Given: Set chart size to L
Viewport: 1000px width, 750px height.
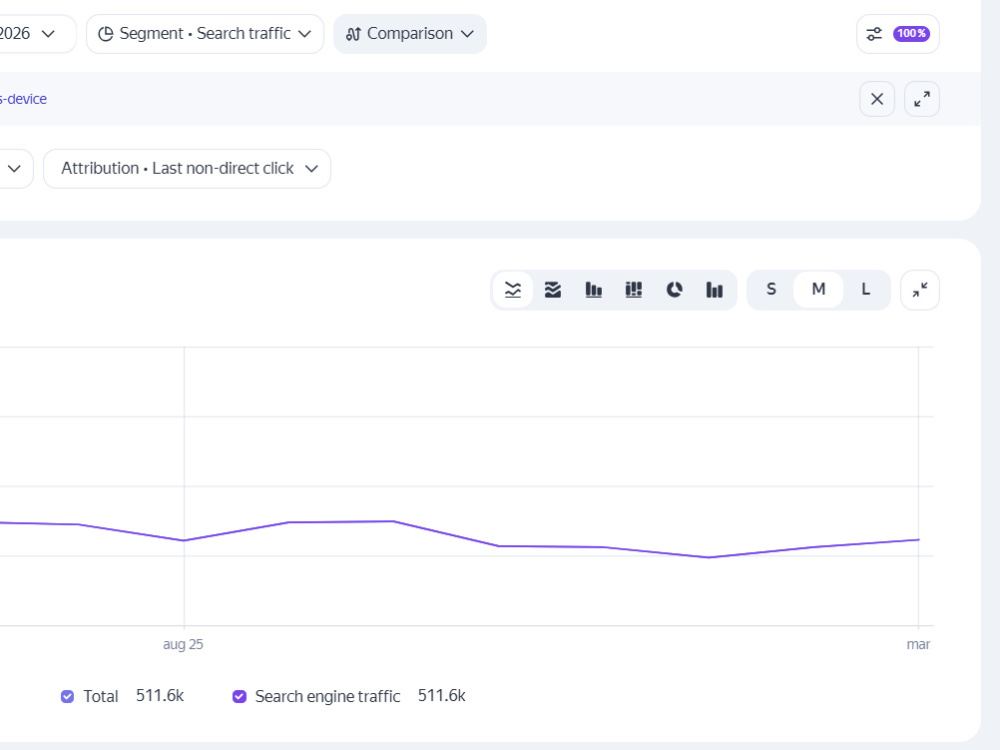Looking at the screenshot, I should (865, 290).
